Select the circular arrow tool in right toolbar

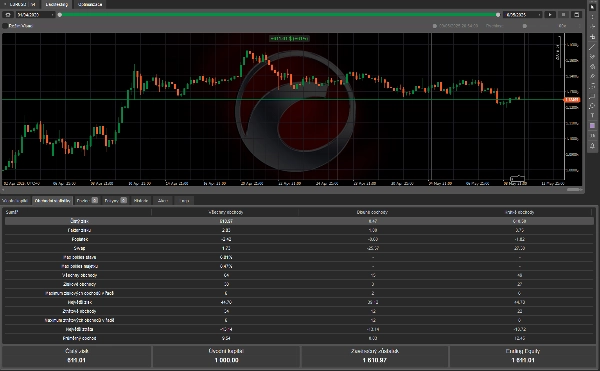tap(592, 106)
